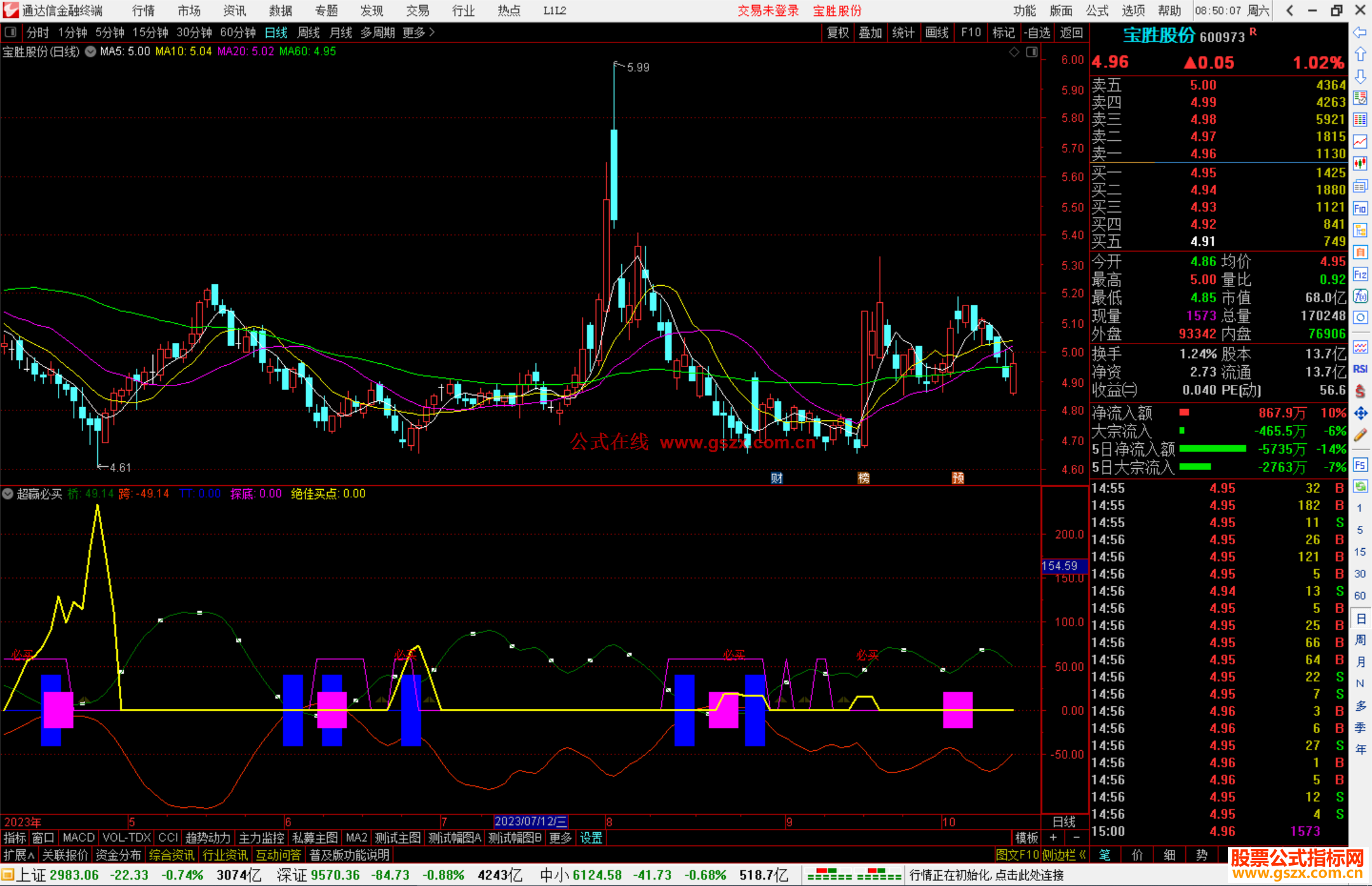Open the RSI indicator icon
Viewport: 1372px width, 886px height.
pos(1360,369)
